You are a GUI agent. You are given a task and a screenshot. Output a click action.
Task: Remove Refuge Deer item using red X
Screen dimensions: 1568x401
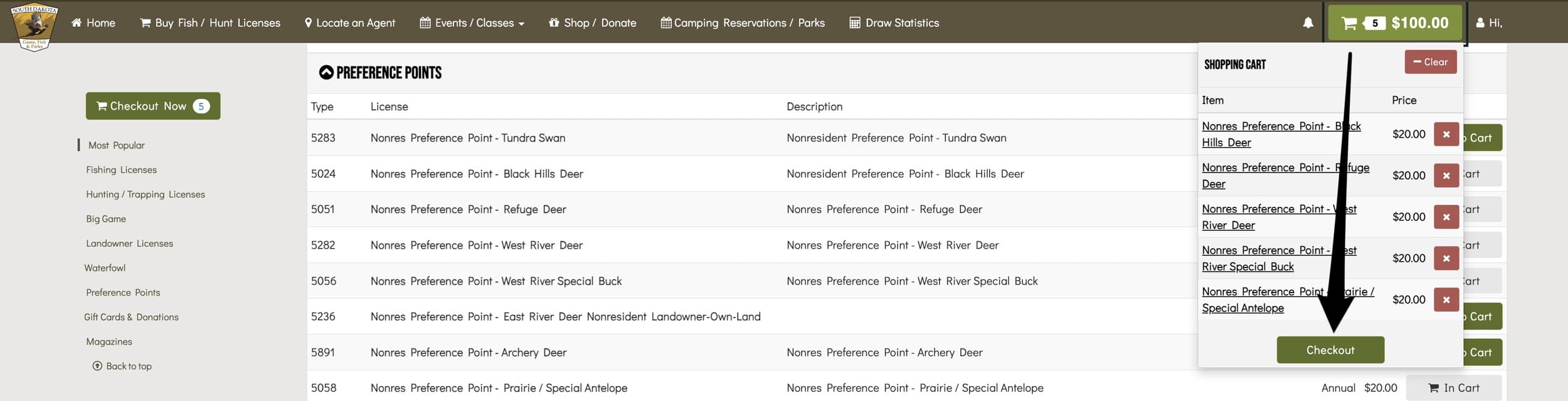click(x=1446, y=175)
